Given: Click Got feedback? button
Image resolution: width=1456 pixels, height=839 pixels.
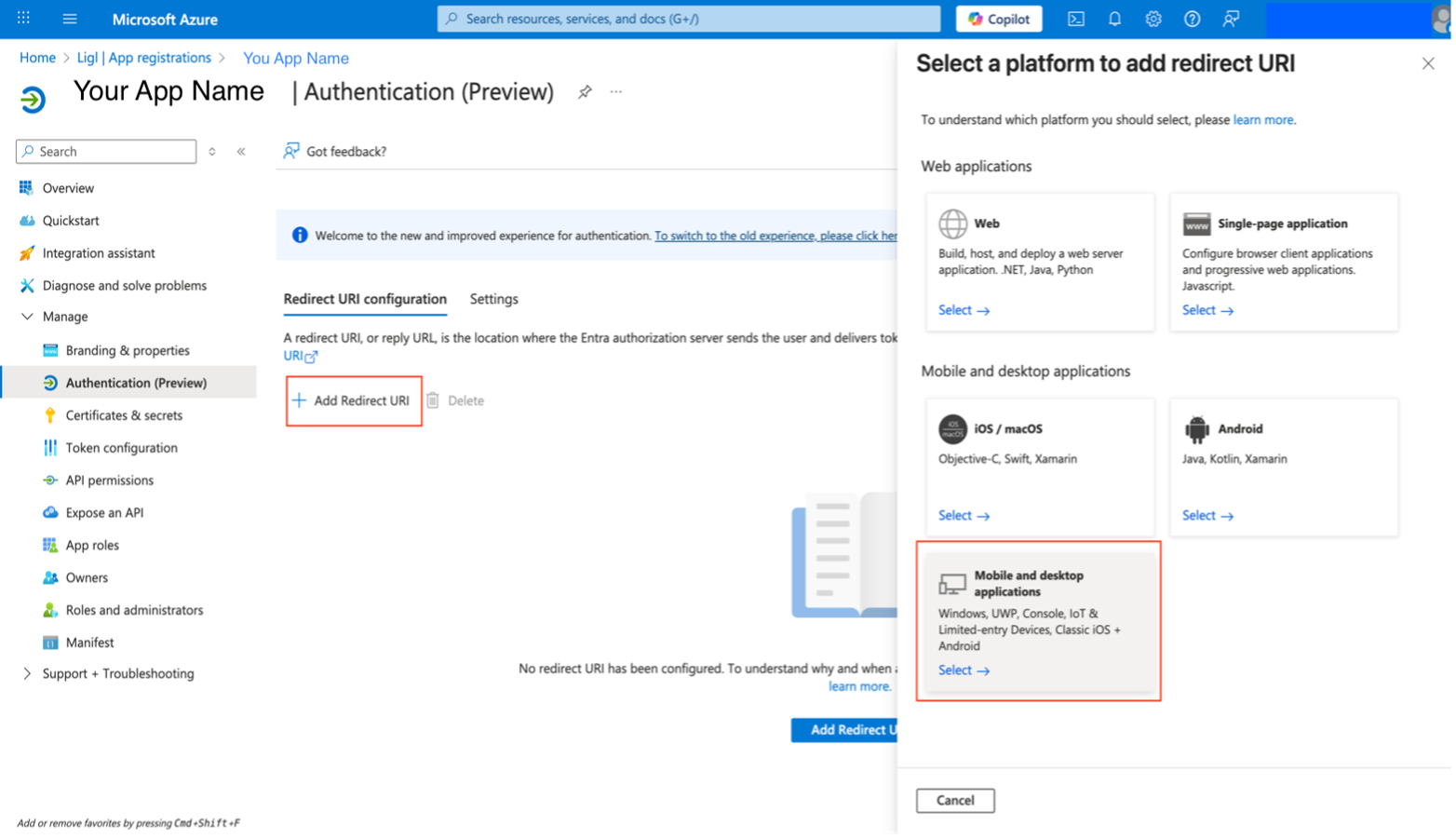Looking at the screenshot, I should pyautogui.click(x=335, y=151).
